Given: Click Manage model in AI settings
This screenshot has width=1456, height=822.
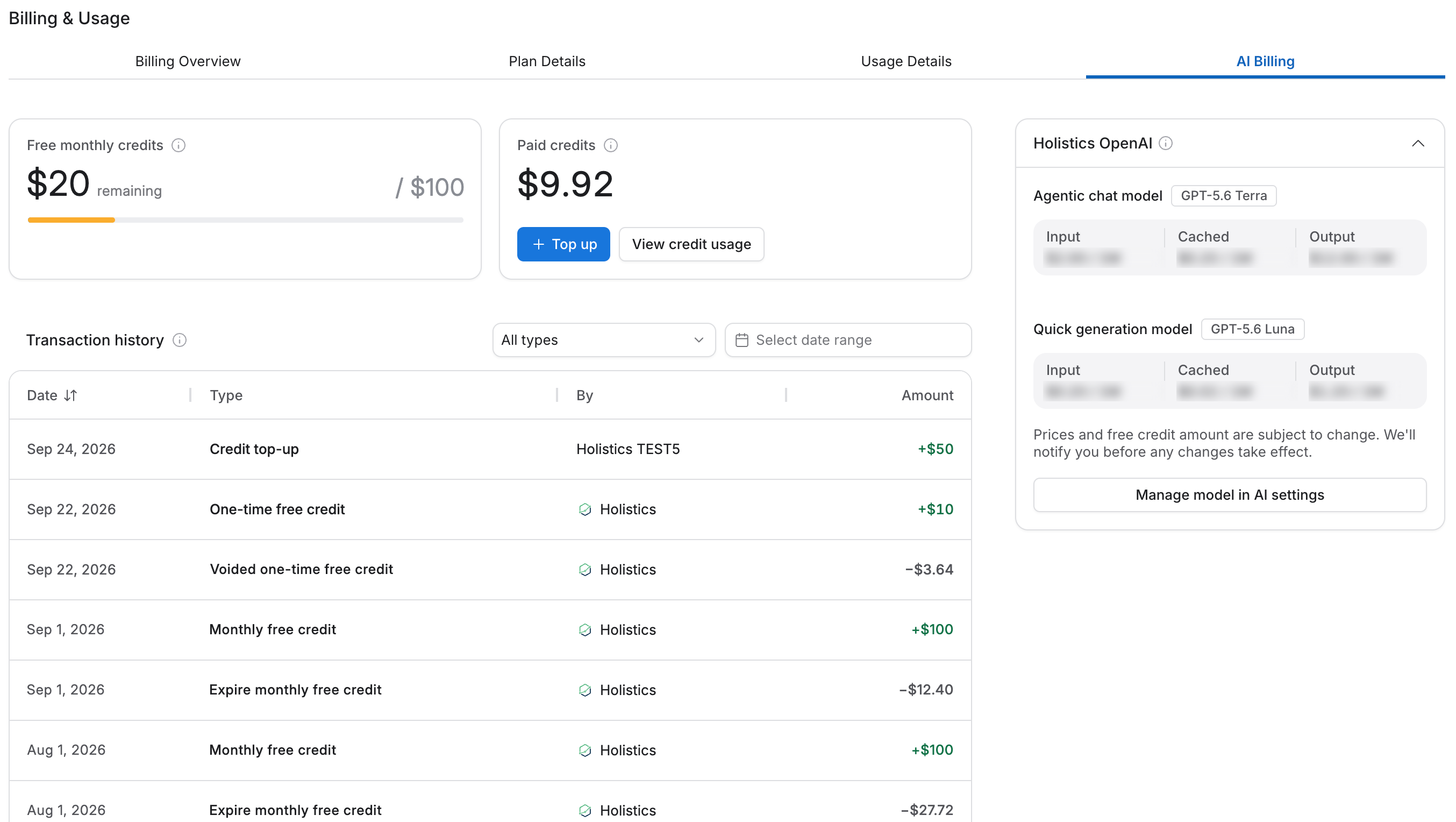Looking at the screenshot, I should 1229,495.
